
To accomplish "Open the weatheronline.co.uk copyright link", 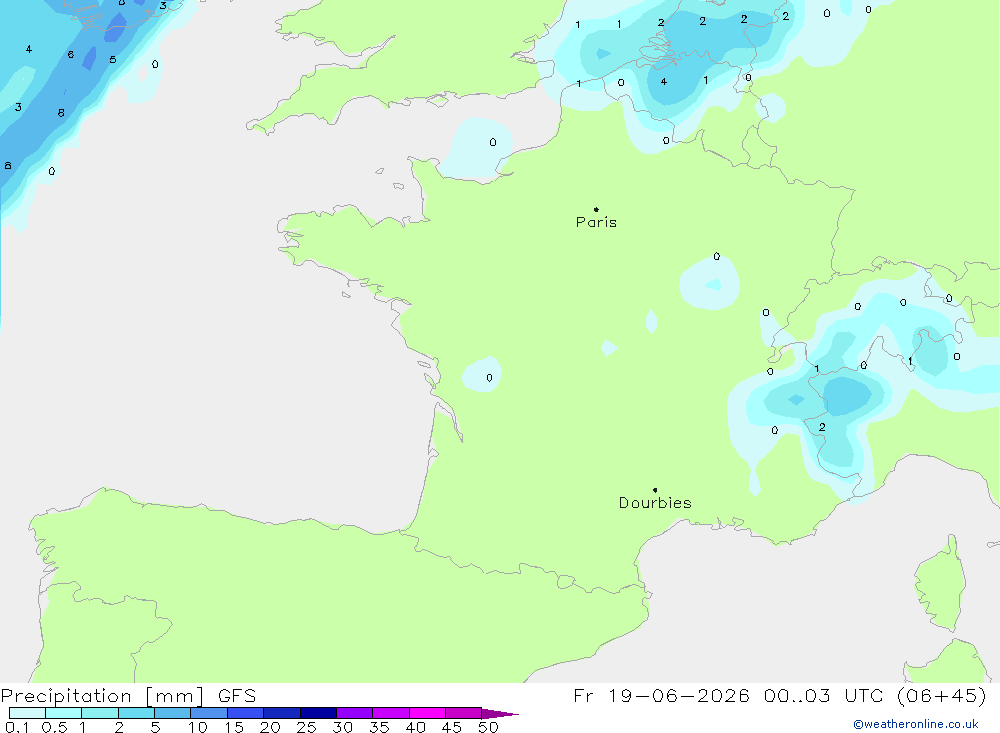I will tap(916, 724).
